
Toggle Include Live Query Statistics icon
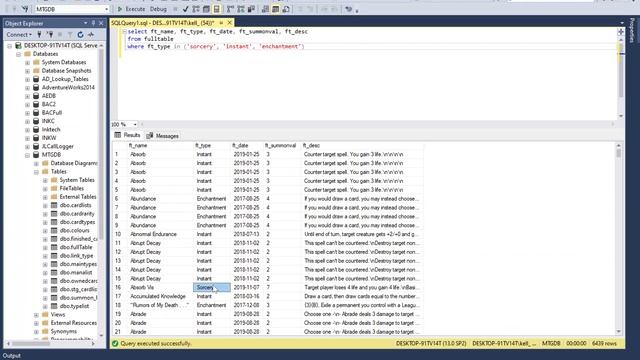point(241,9)
